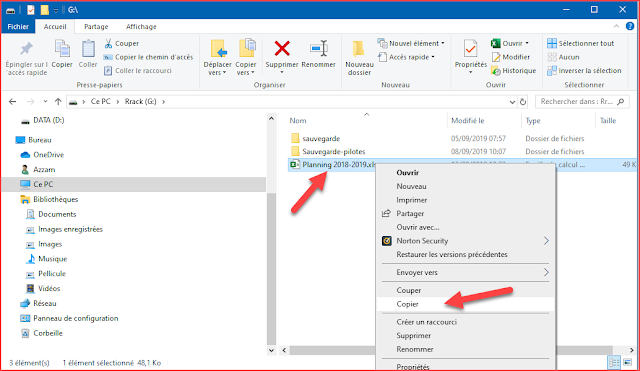
Task: Select DATA (D:) in navigation pane
Action: tap(49, 120)
